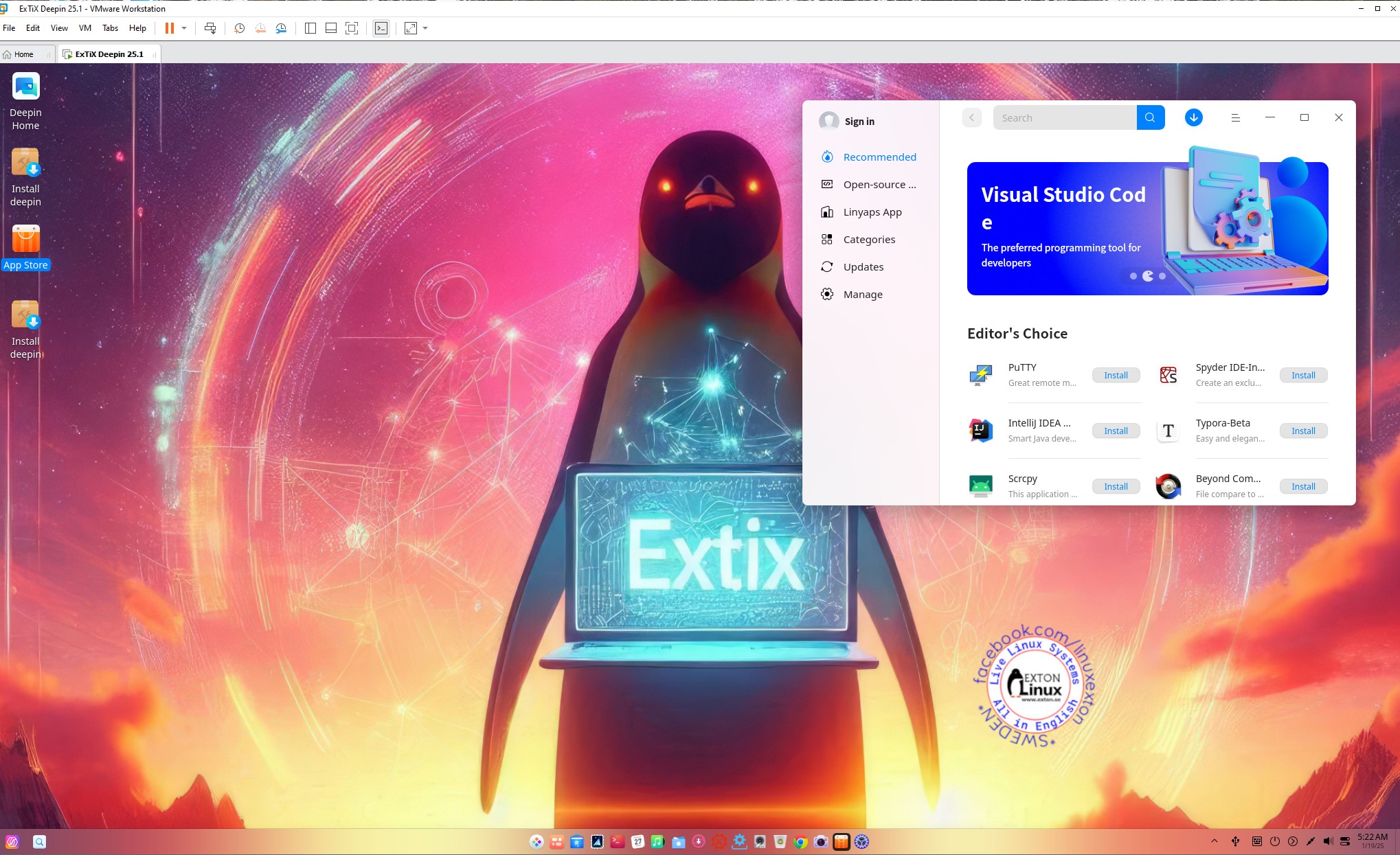This screenshot has width=1400, height=855.
Task: Install IntelliJ IDEA
Action: [x=1116, y=431]
